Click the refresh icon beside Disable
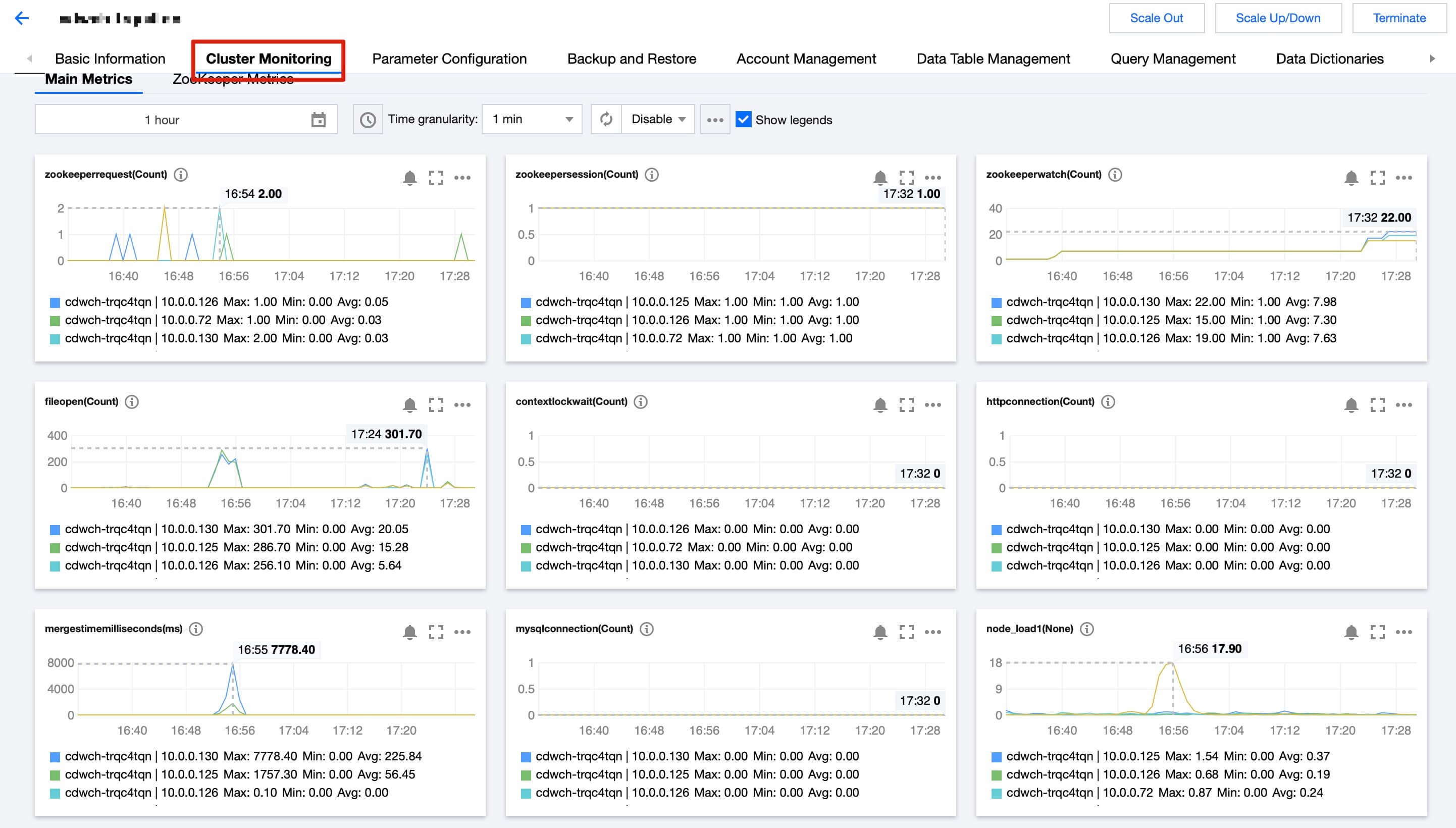 tap(606, 120)
